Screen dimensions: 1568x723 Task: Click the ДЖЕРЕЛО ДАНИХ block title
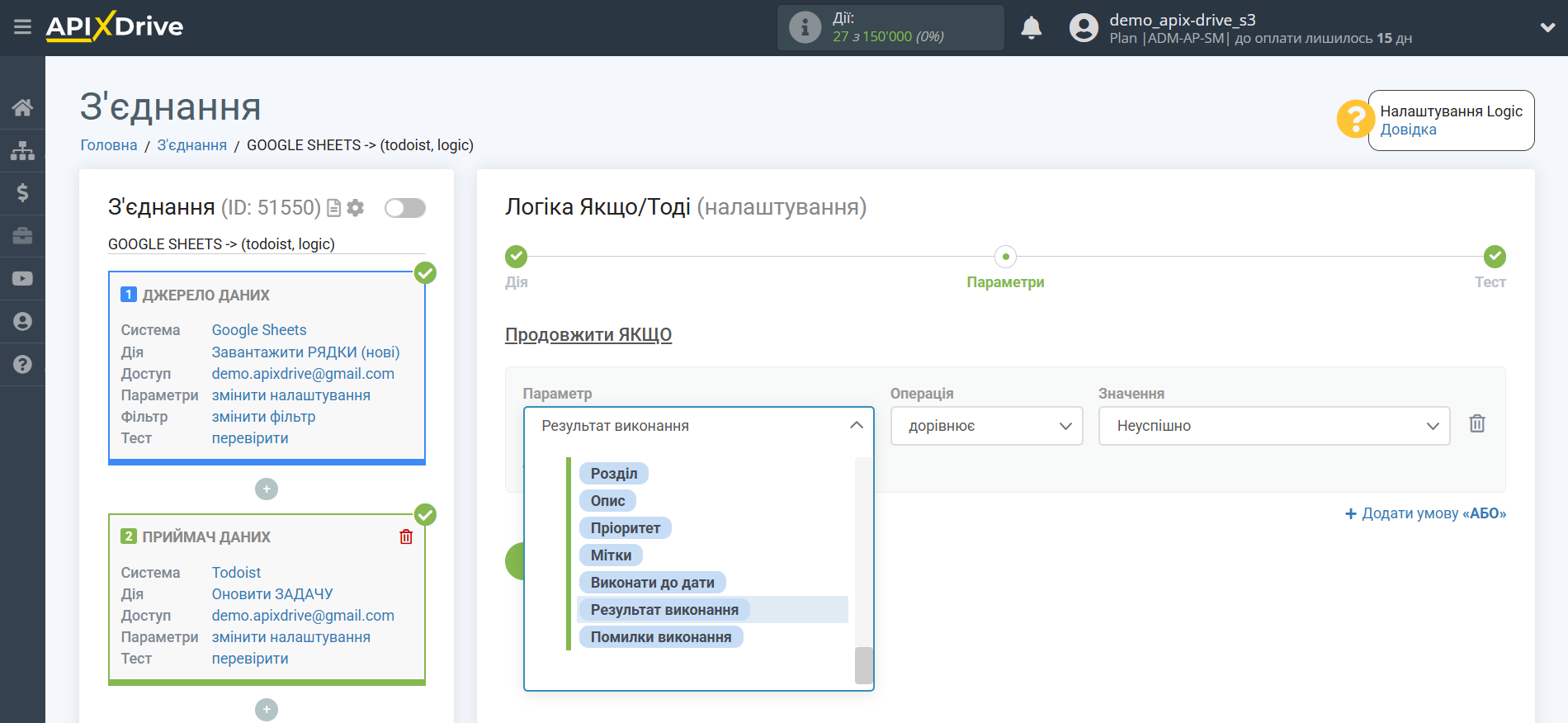point(205,295)
